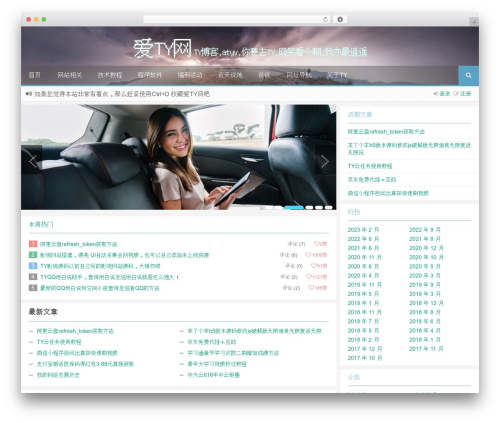Click the 注册 register link
500x423 pixels.
click(462, 94)
